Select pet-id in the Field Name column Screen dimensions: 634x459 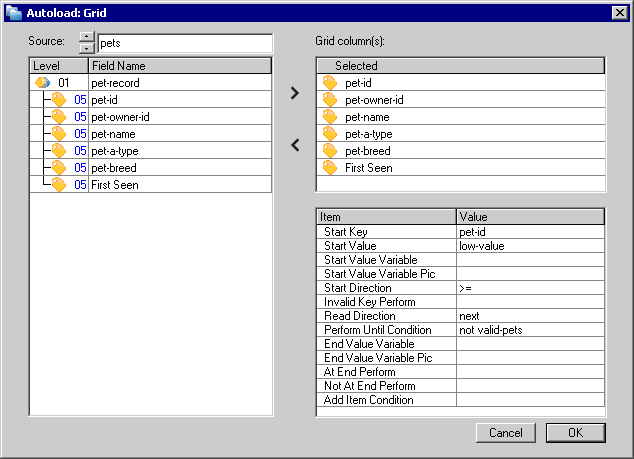coord(180,100)
